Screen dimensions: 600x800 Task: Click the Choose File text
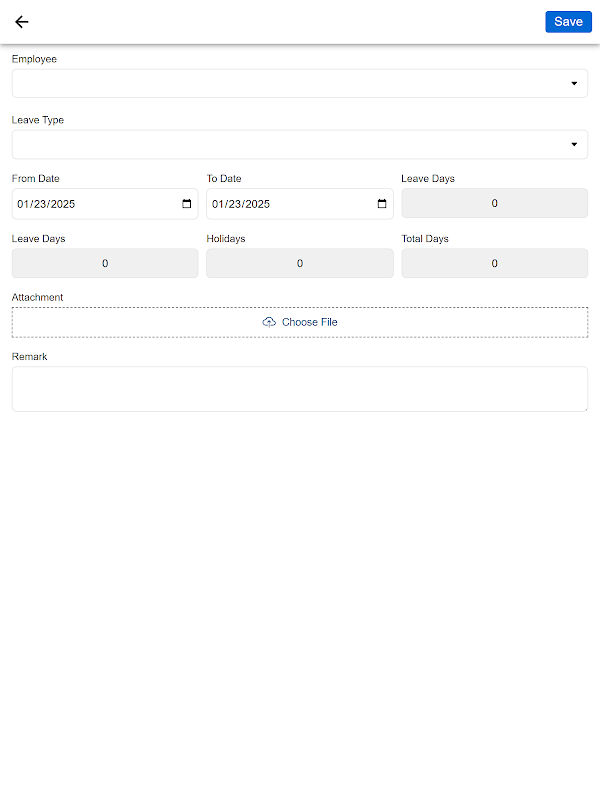click(310, 322)
